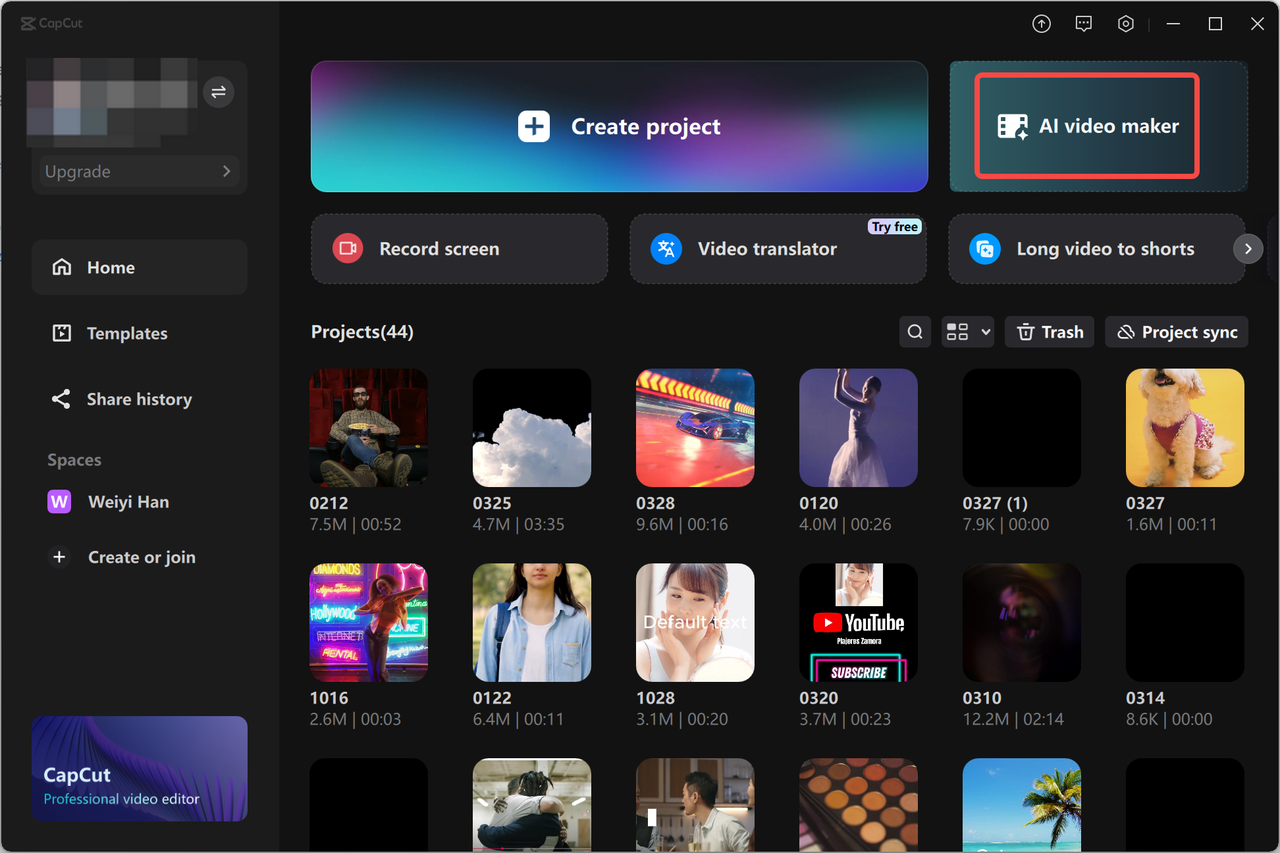Click Project sync

tap(1176, 331)
